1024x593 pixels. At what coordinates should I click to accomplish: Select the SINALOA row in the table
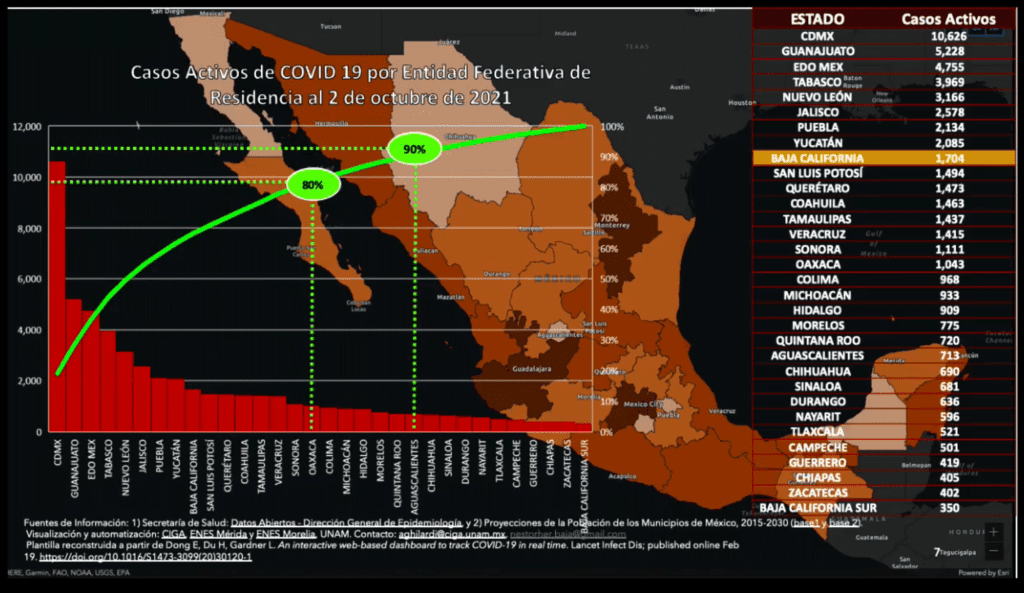[884, 386]
